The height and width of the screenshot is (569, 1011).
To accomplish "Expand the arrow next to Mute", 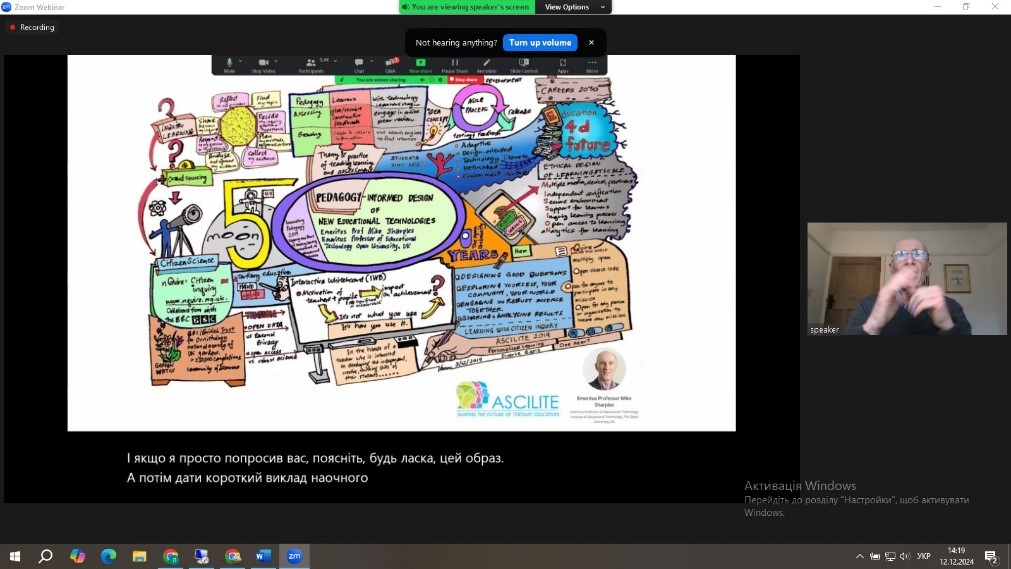I will tap(242, 62).
